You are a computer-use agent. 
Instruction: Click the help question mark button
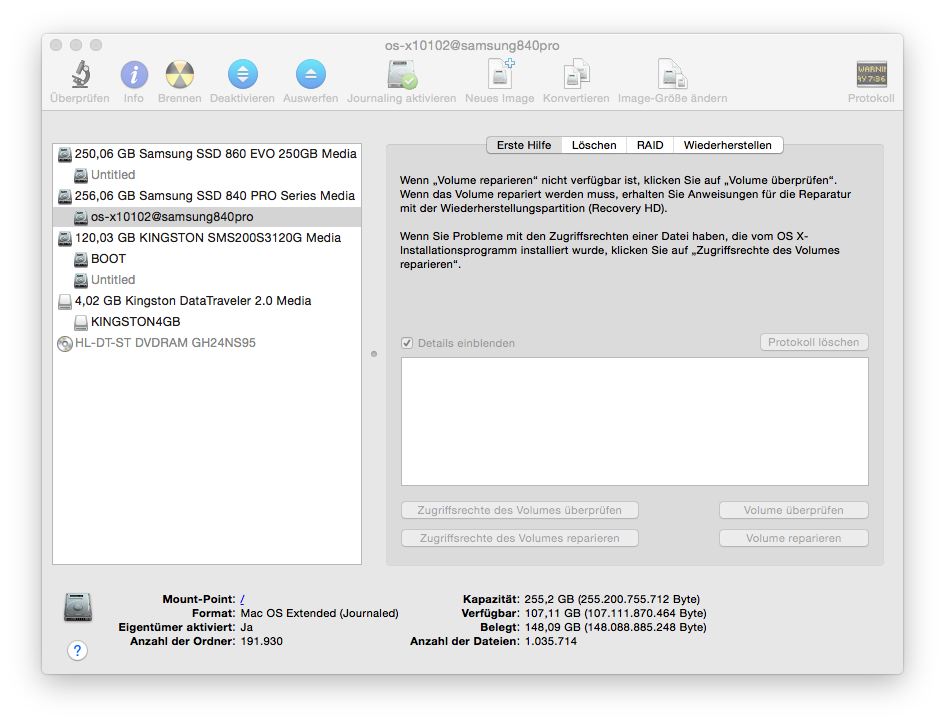click(78, 651)
